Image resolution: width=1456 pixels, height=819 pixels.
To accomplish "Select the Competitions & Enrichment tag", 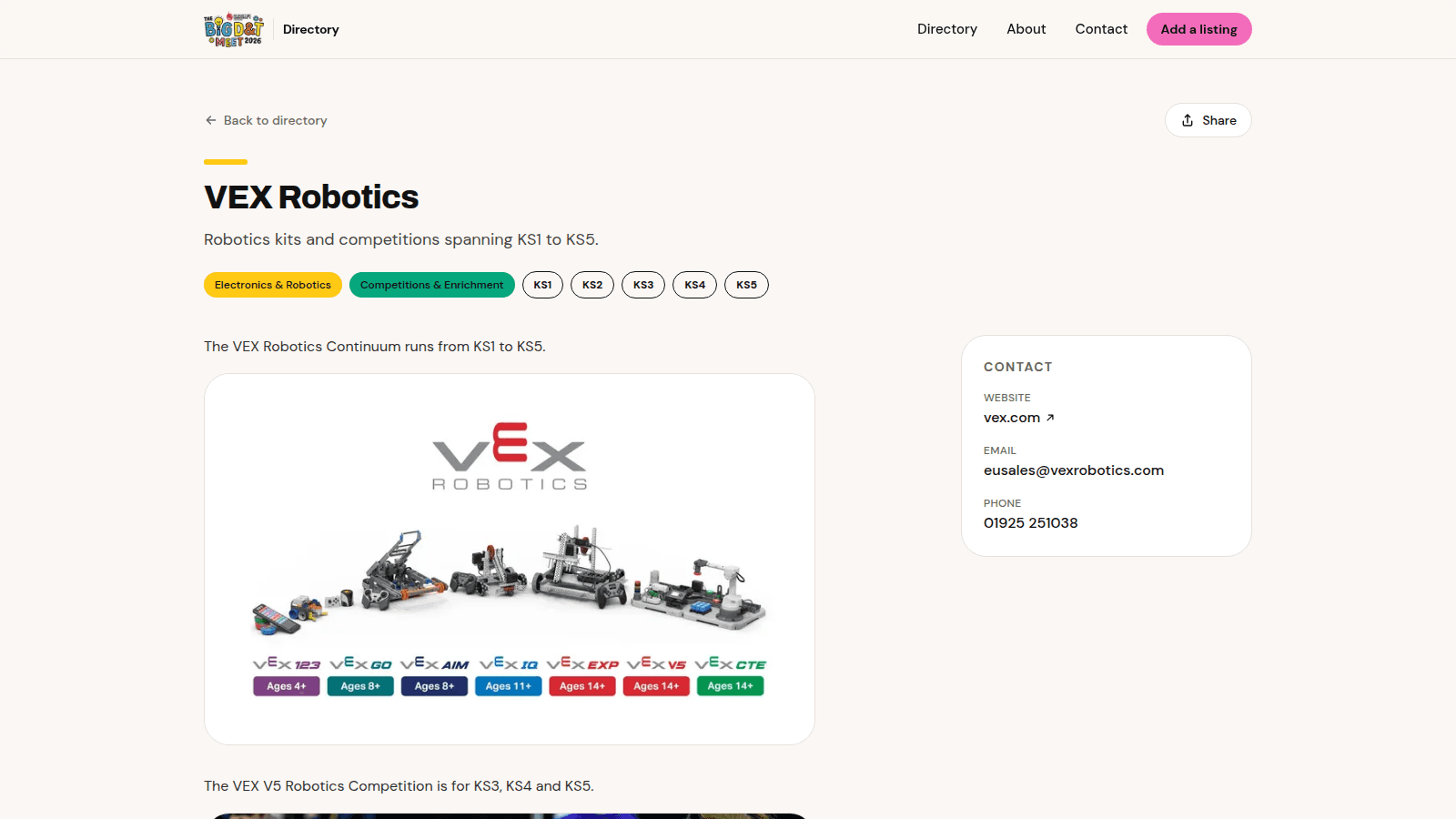I will point(432,285).
